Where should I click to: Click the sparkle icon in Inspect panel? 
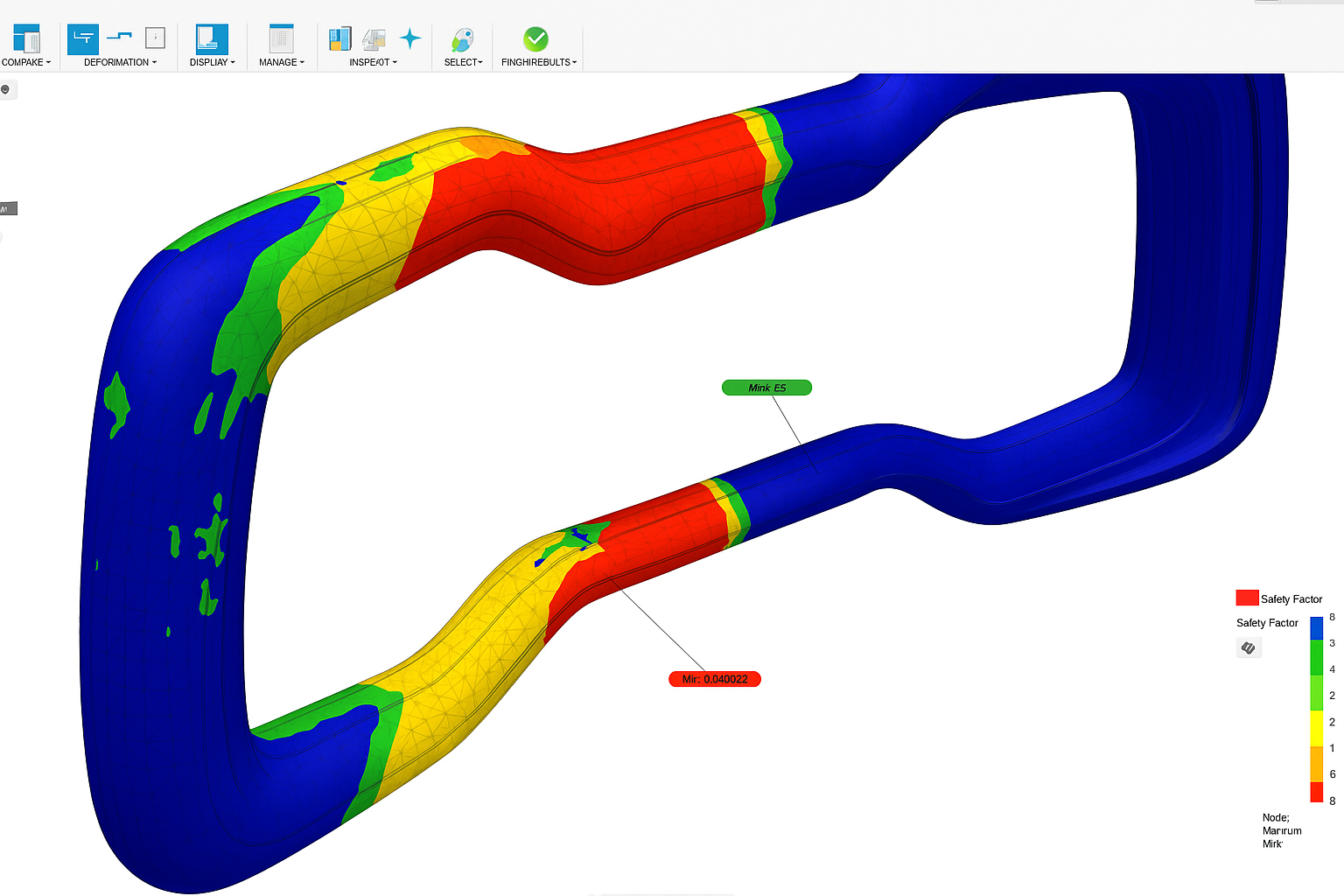point(410,38)
